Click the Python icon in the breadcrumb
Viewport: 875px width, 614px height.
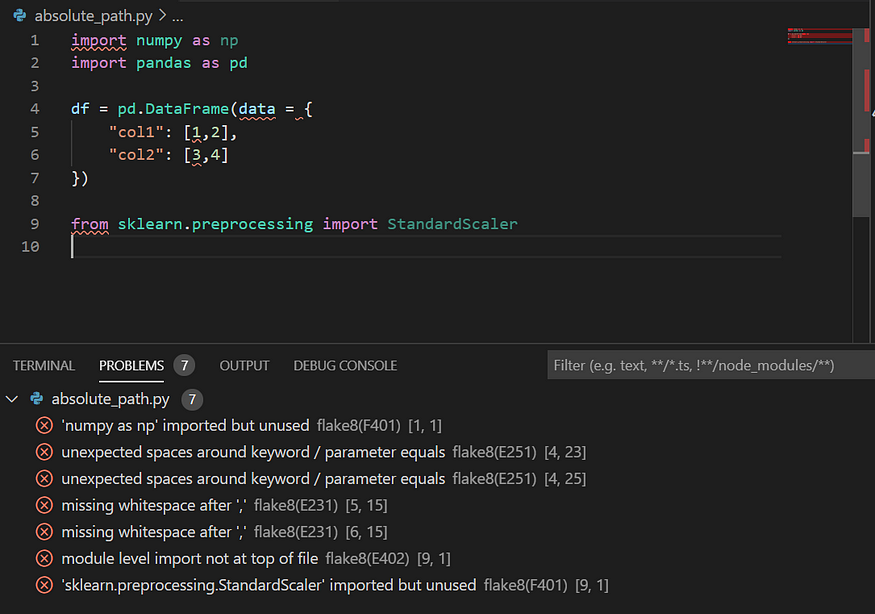[20, 16]
